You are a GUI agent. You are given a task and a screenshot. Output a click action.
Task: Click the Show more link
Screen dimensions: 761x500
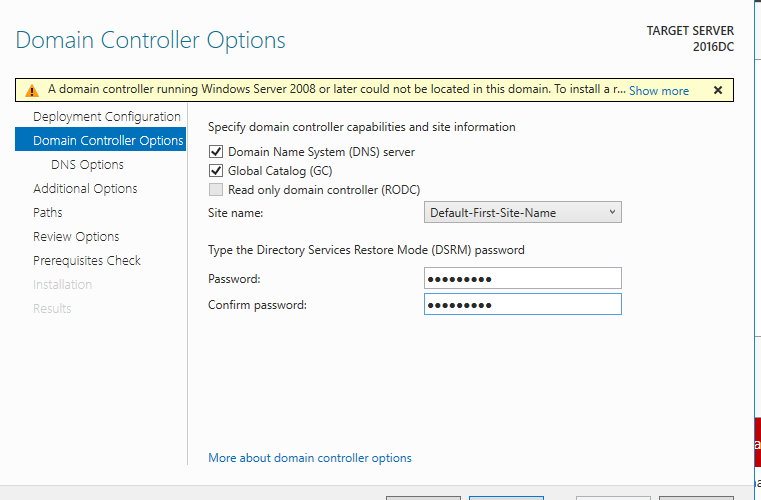tap(658, 91)
